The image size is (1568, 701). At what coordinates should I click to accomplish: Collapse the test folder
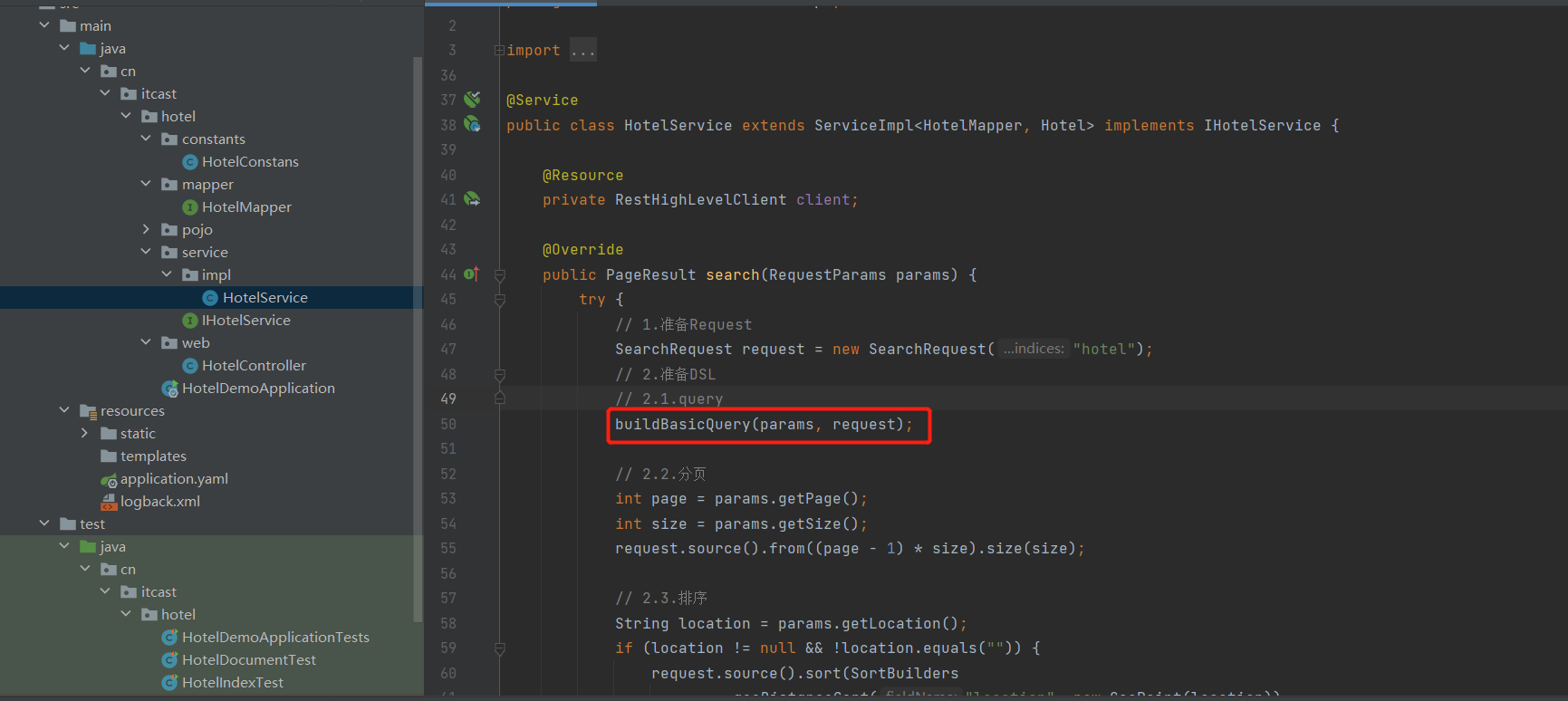click(x=44, y=523)
